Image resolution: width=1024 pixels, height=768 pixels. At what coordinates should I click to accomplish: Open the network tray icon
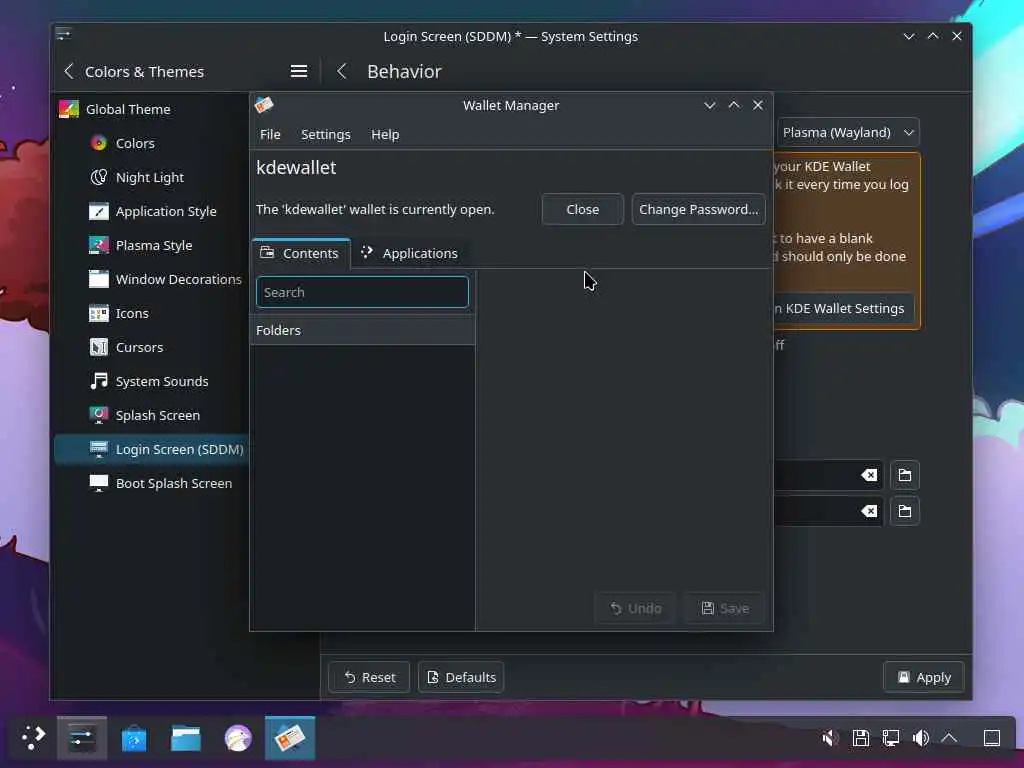point(891,738)
